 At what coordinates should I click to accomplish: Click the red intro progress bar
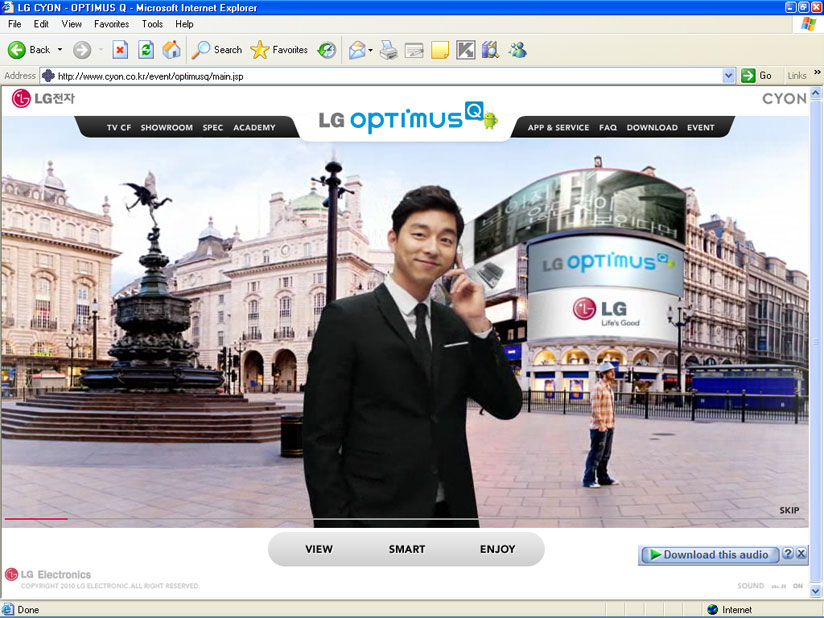tap(36, 519)
